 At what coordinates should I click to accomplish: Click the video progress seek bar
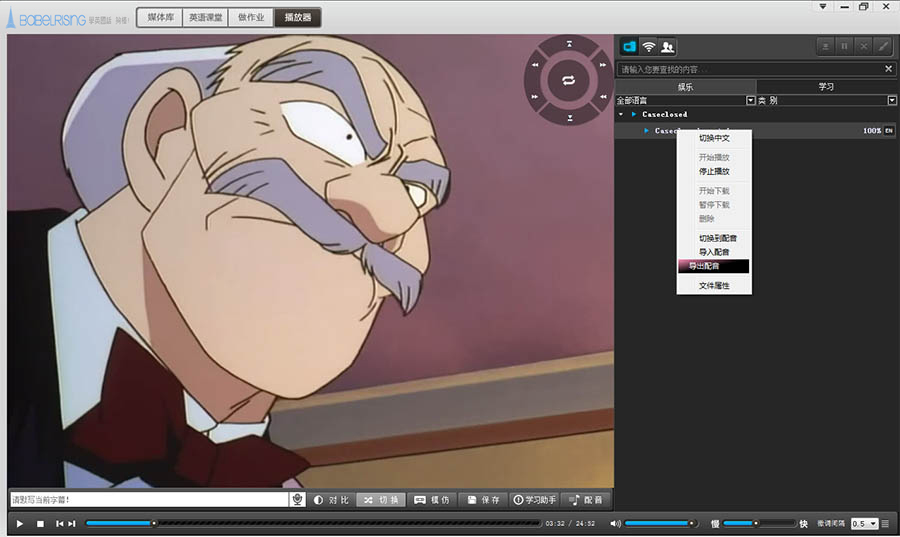313,523
